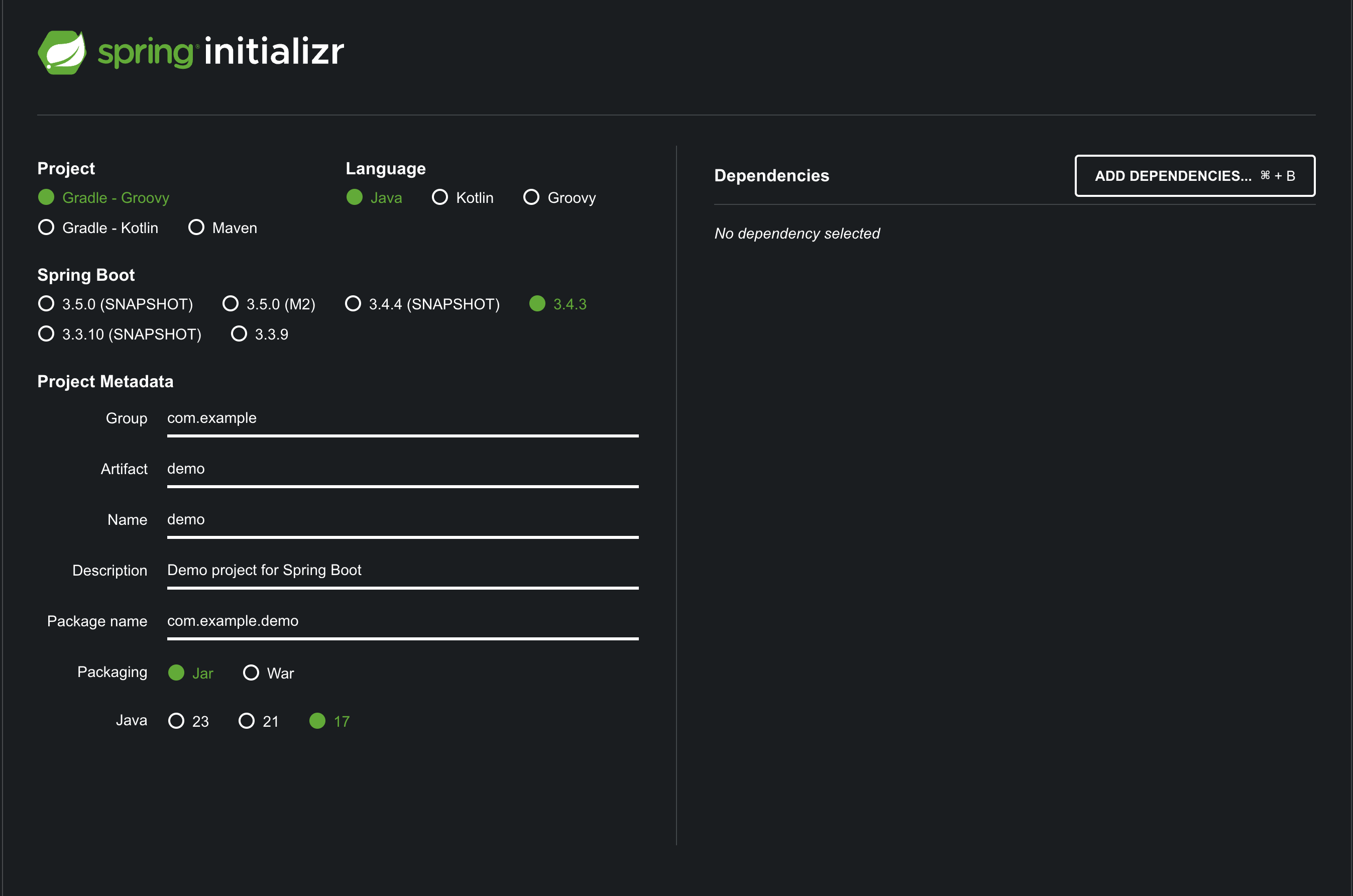This screenshot has width=1353, height=896.
Task: Choose Maven as the project type
Action: point(196,228)
